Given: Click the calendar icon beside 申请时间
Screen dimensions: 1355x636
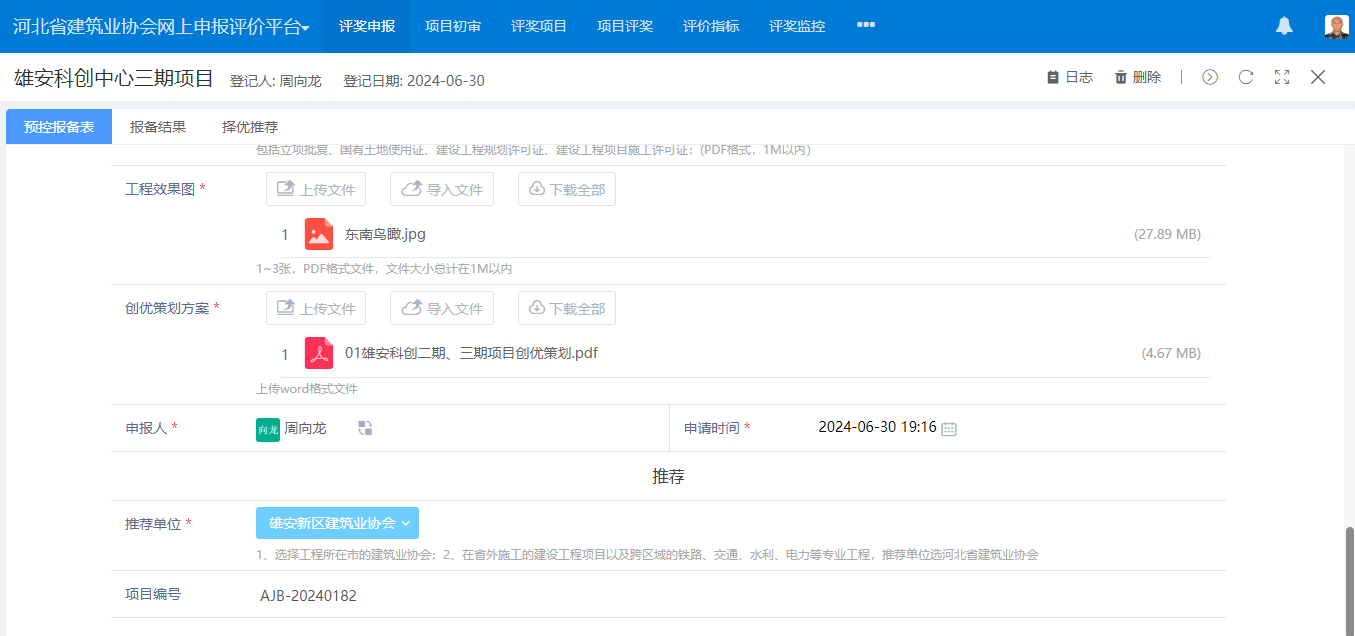Looking at the screenshot, I should tap(949, 428).
